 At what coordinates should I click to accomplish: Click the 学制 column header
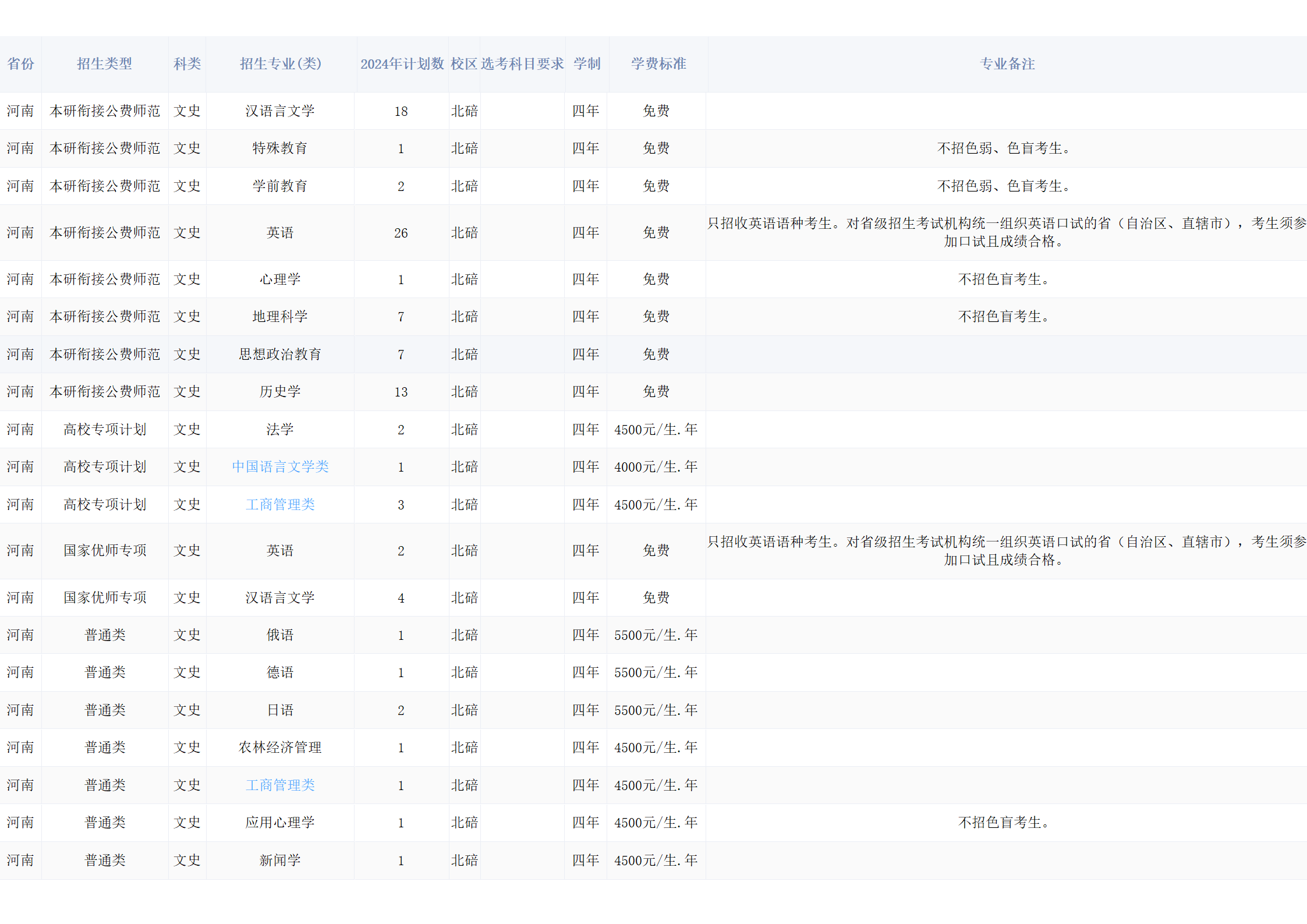587,63
